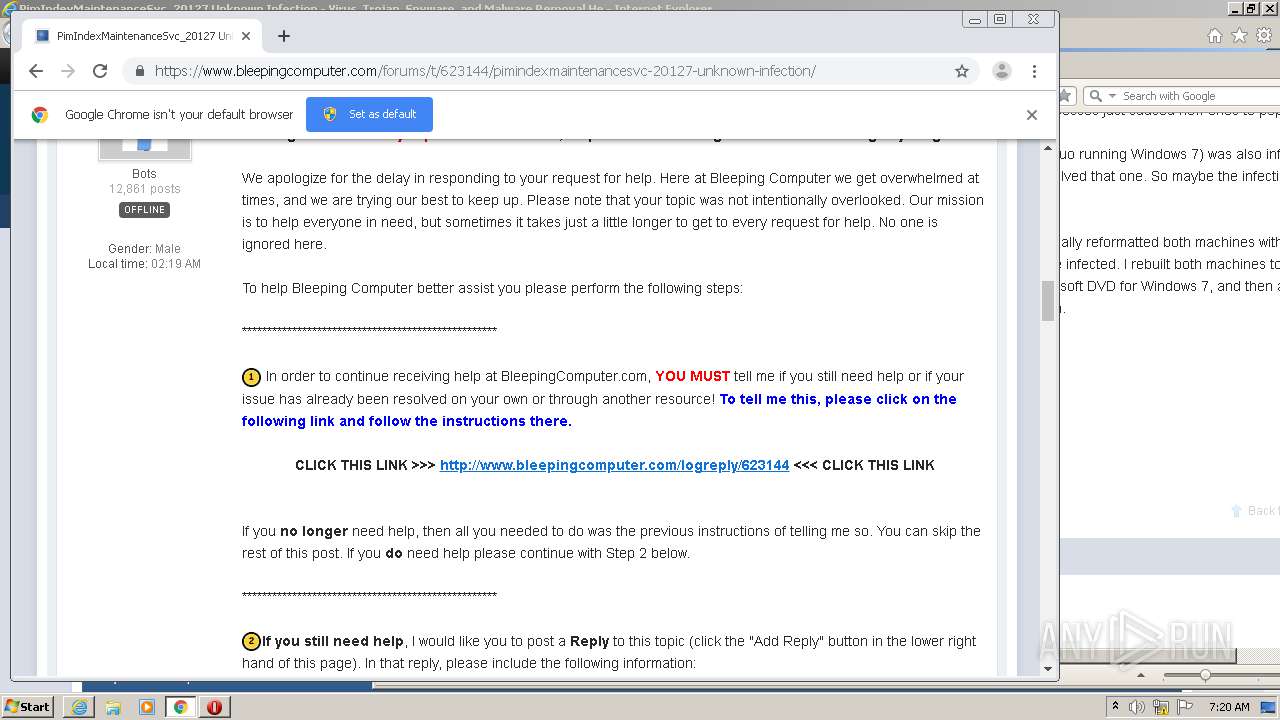Click Home icon in Internet Explorer window
Image resolution: width=1280 pixels, height=720 pixels.
point(1214,35)
